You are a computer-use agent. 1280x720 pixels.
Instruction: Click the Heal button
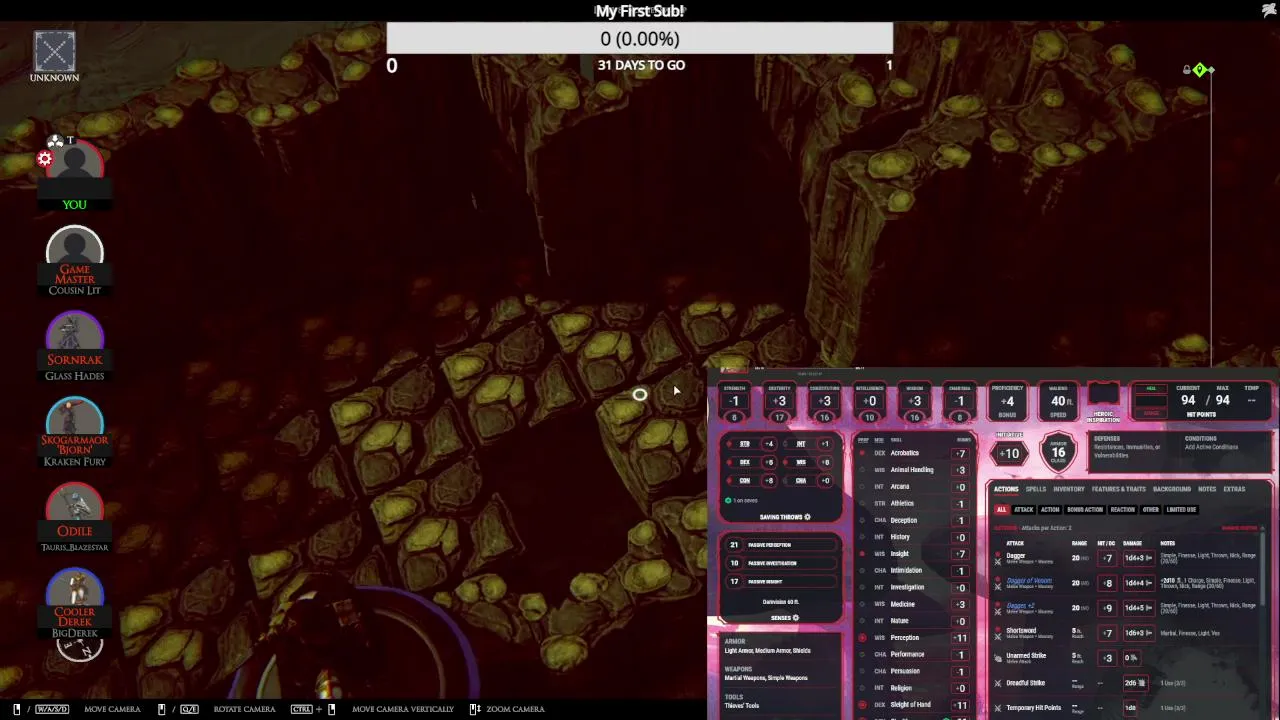pos(1151,388)
